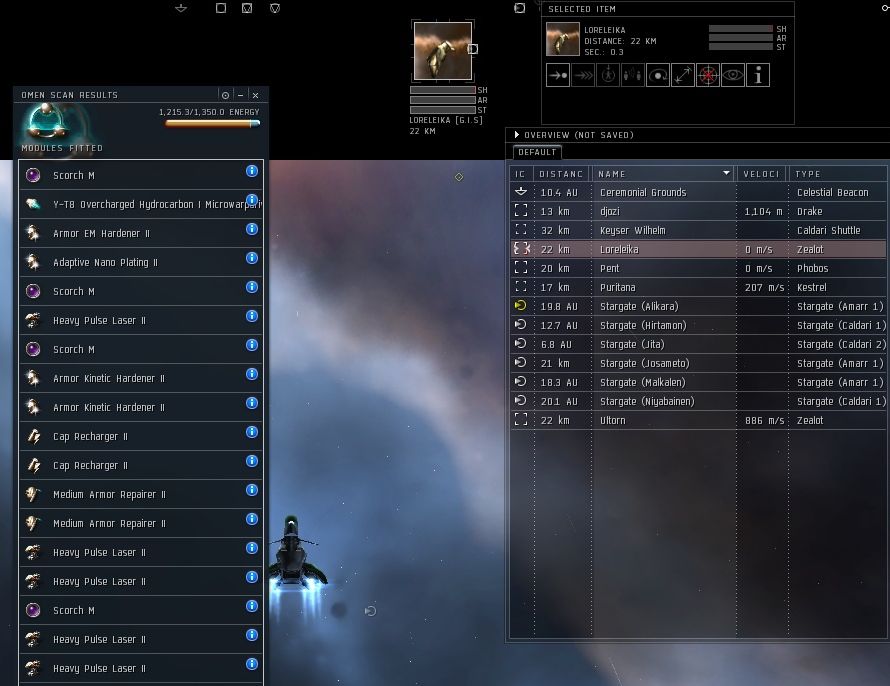Viewport: 890px width, 686px height.
Task: Open info for Y-T8 Overcharged Hydrocarbon Microwarpdrive
Action: point(252,200)
